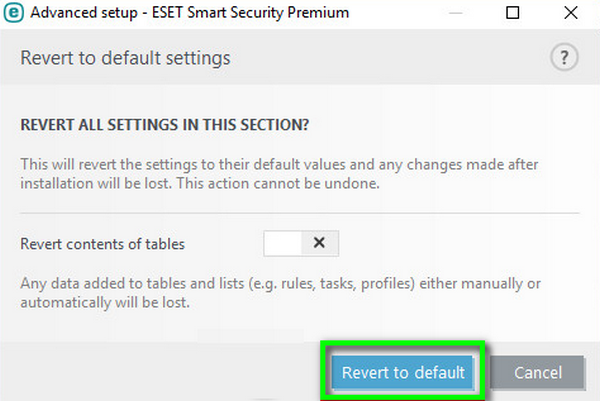600x401 pixels.
Task: Click the "Revert contents of tables" label
Action: (103, 243)
